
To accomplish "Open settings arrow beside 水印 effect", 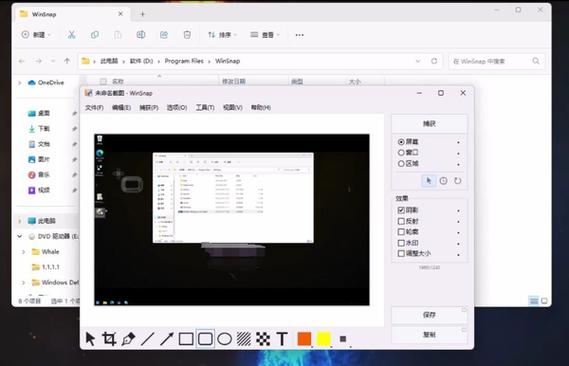I will (x=458, y=243).
